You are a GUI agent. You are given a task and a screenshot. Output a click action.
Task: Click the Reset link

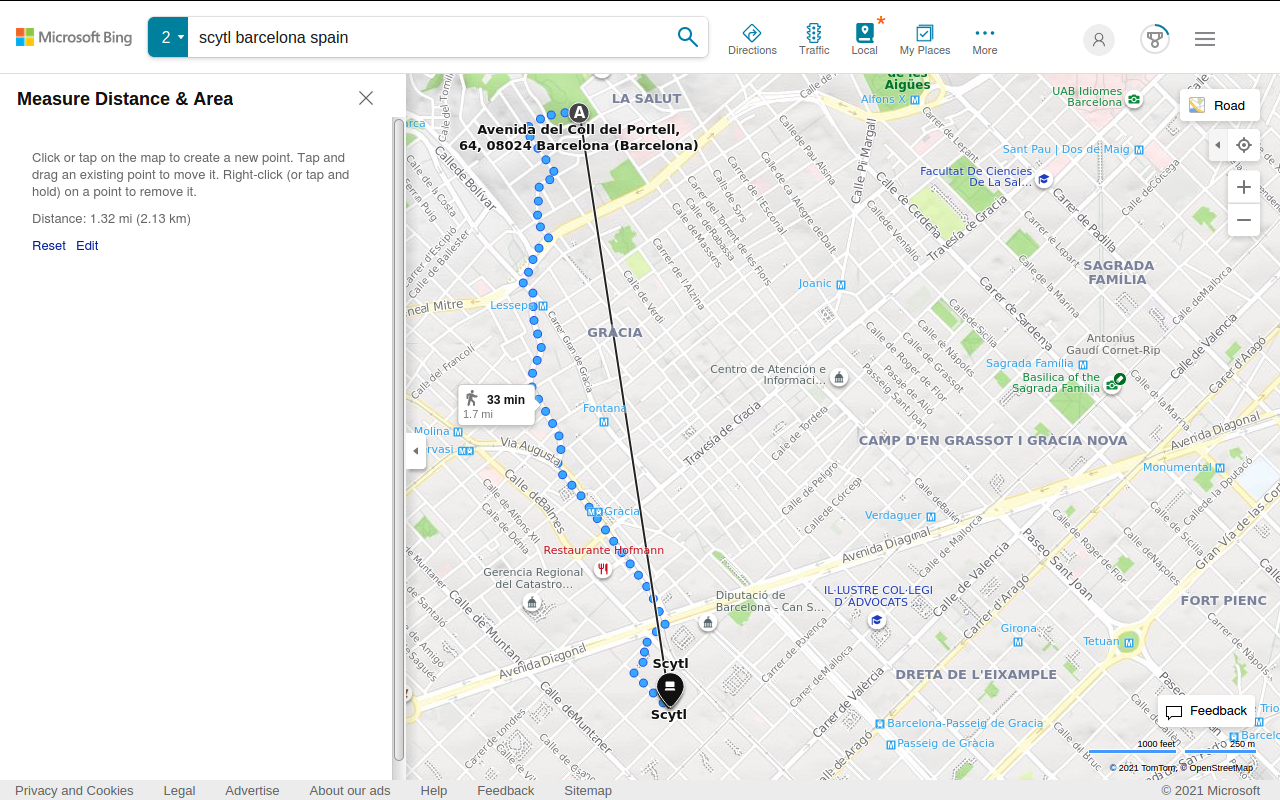pyautogui.click(x=49, y=246)
